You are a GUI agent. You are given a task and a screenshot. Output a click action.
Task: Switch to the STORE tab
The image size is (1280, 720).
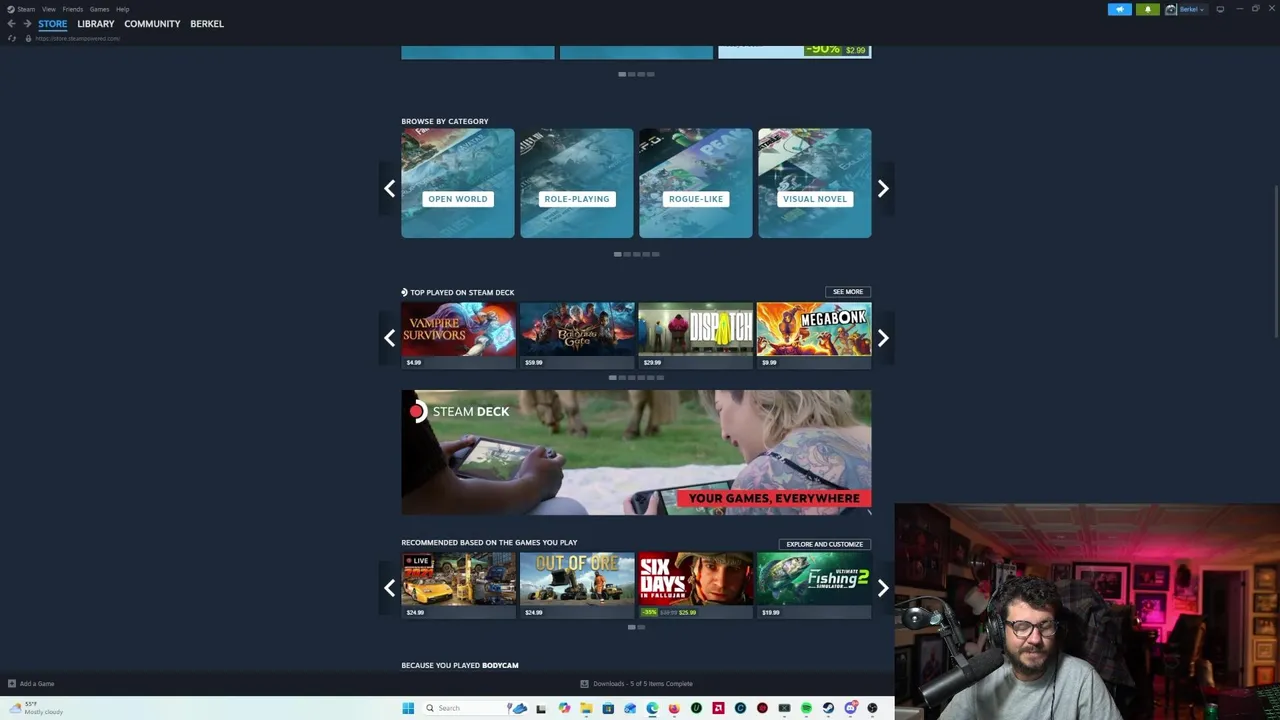53,24
